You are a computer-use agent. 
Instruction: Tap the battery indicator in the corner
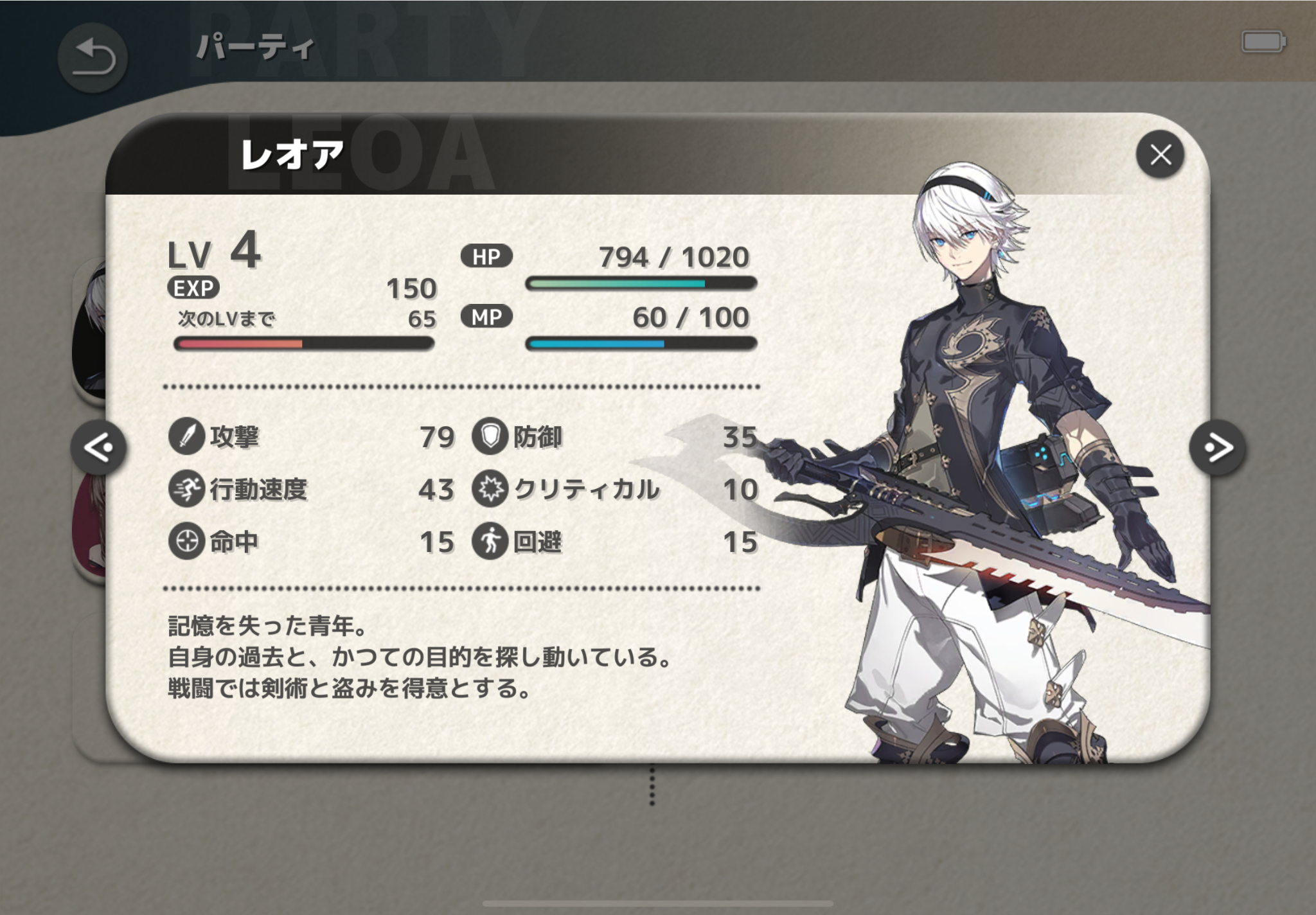pyautogui.click(x=1264, y=42)
